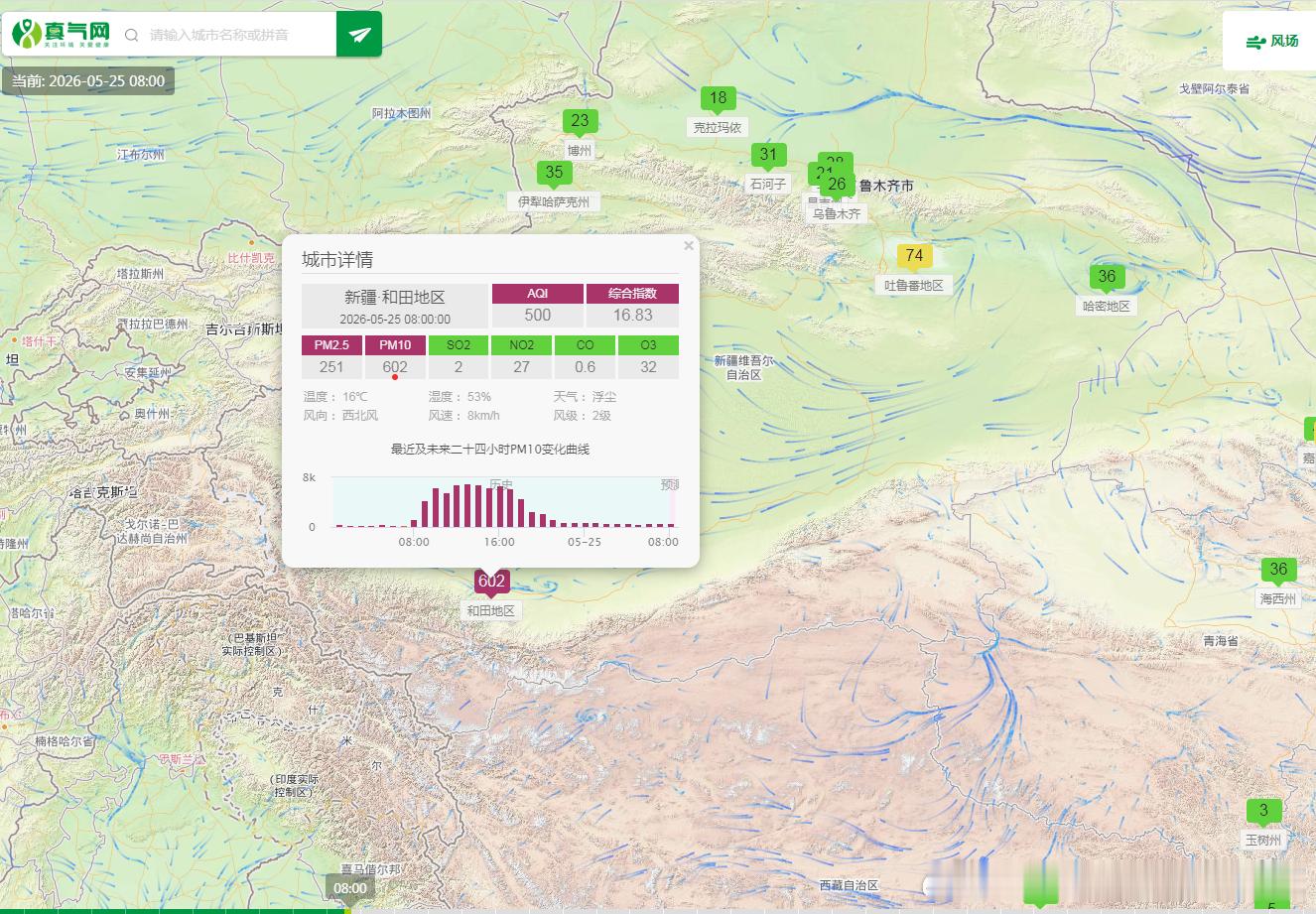Screen dimensions: 1316x914
Task: Click the 18 marker for 克拉玛依
Action: tap(718, 98)
